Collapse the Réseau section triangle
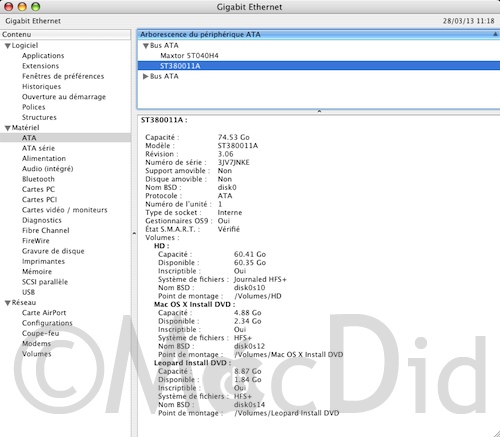Image resolution: width=500 pixels, height=437 pixels. pyautogui.click(x=7, y=303)
